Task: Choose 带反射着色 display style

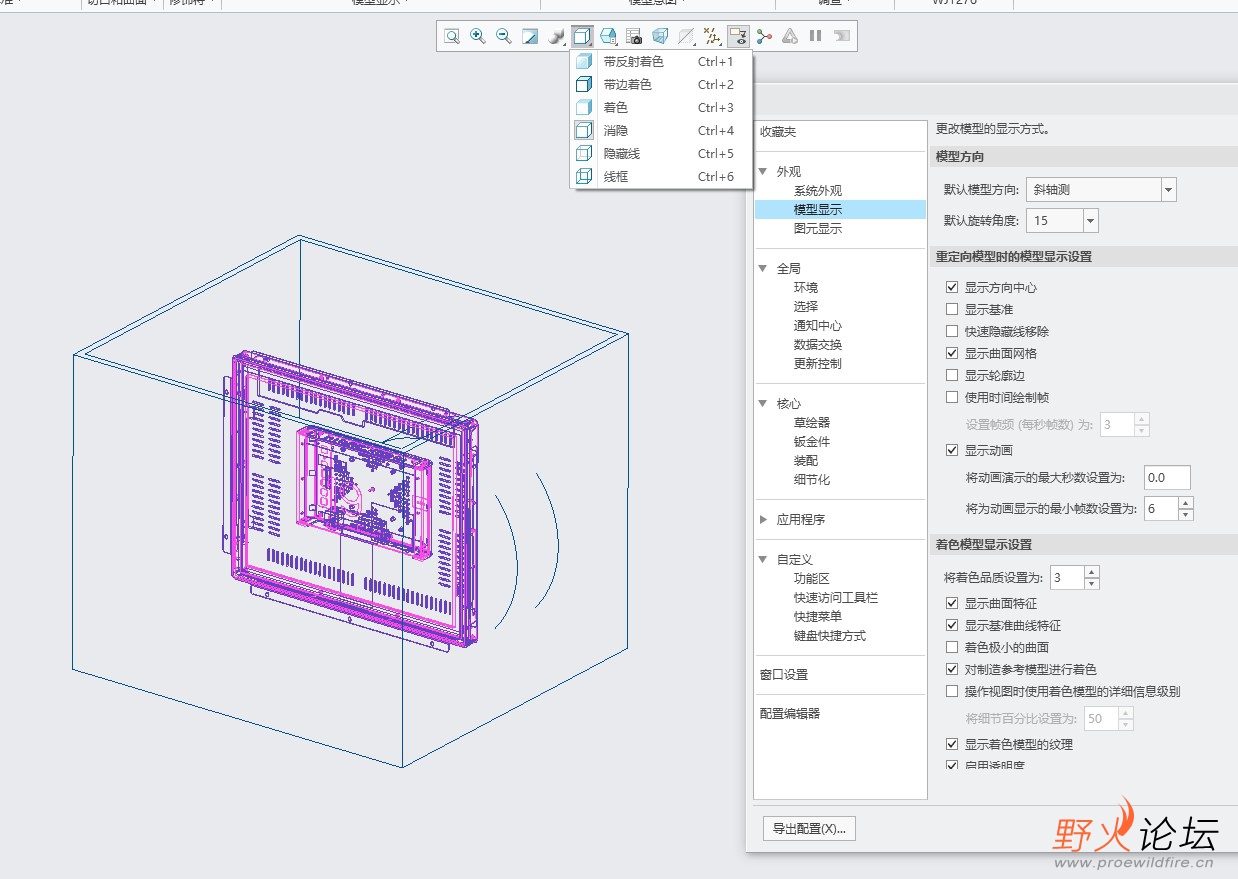Action: click(x=661, y=62)
